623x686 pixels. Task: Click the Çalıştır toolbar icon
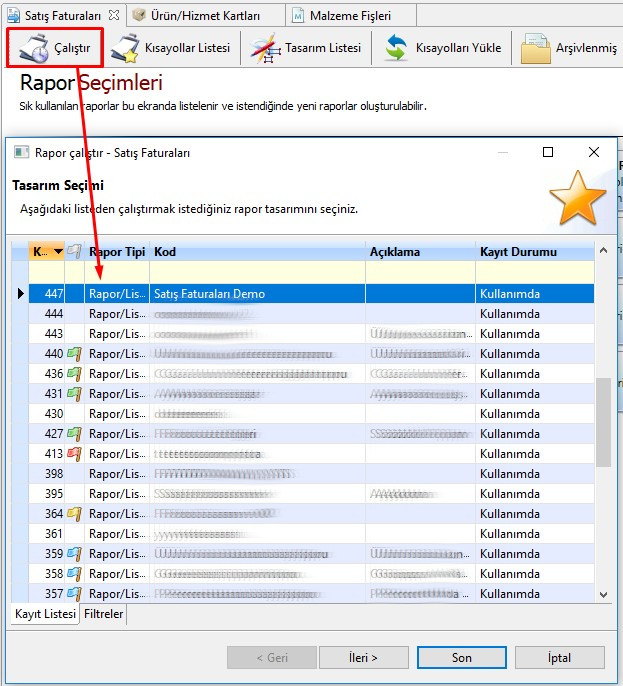point(34,48)
